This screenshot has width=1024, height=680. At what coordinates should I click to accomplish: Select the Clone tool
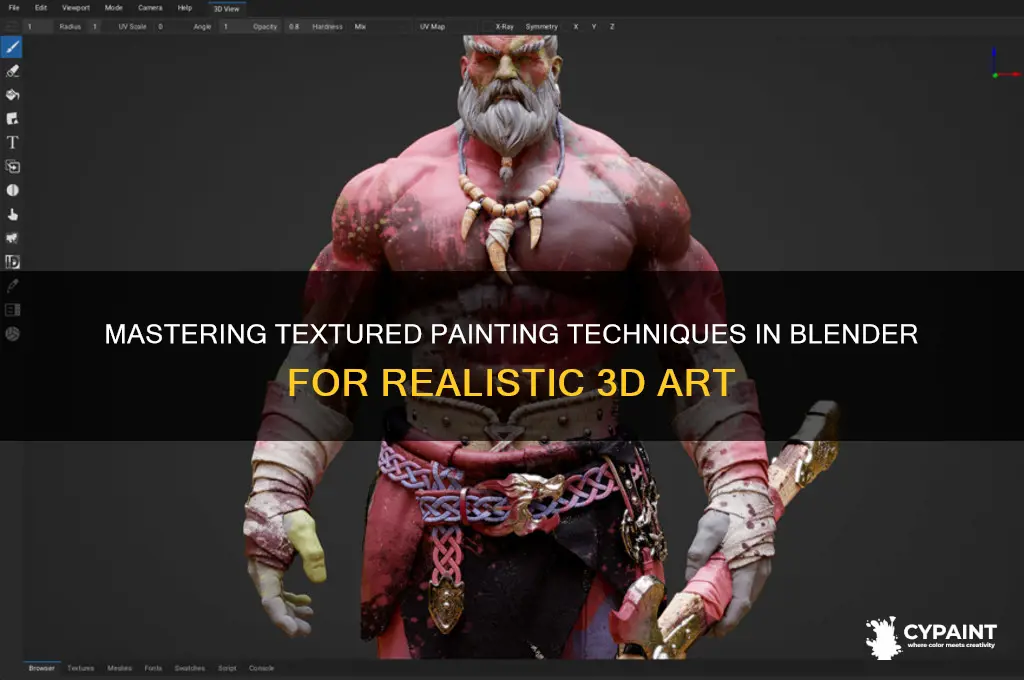click(12, 167)
